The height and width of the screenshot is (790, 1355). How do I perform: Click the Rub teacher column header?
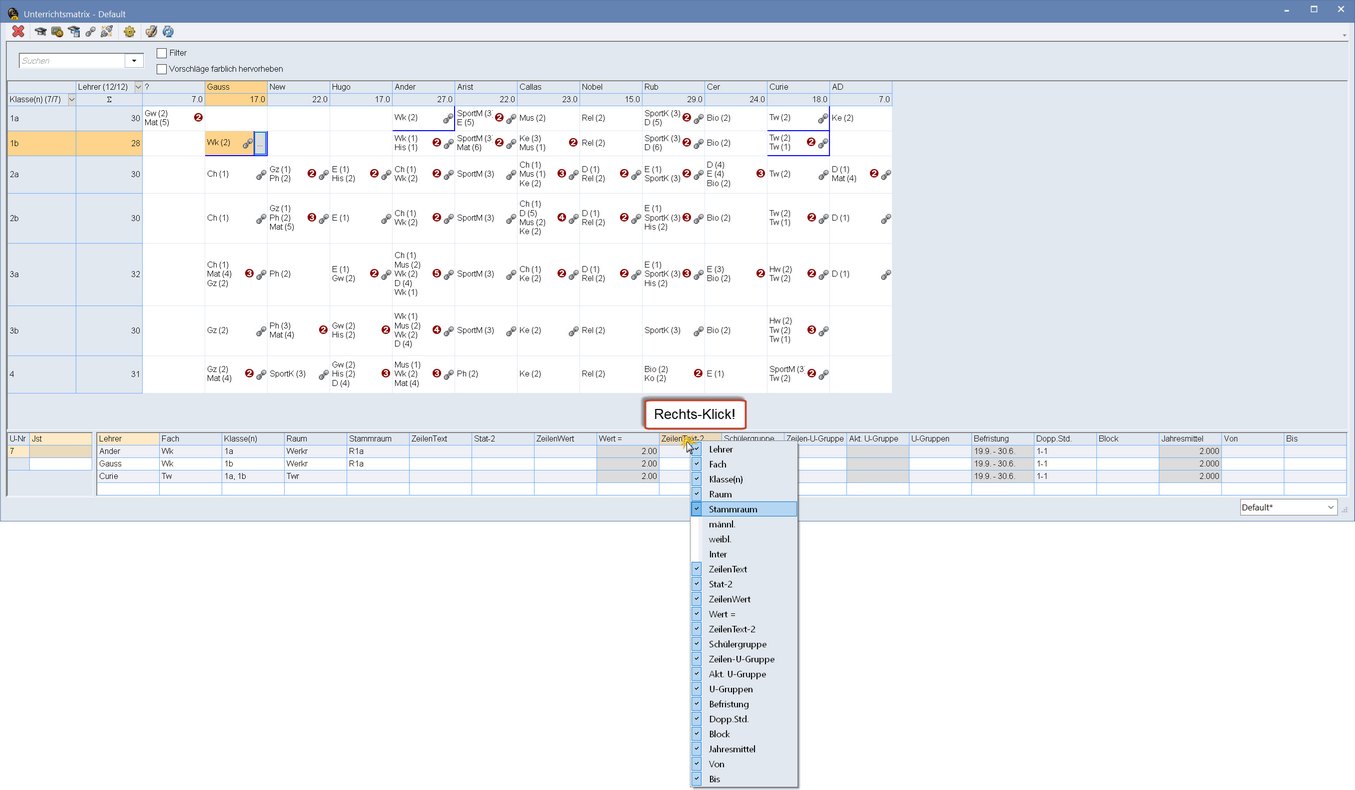[x=673, y=87]
